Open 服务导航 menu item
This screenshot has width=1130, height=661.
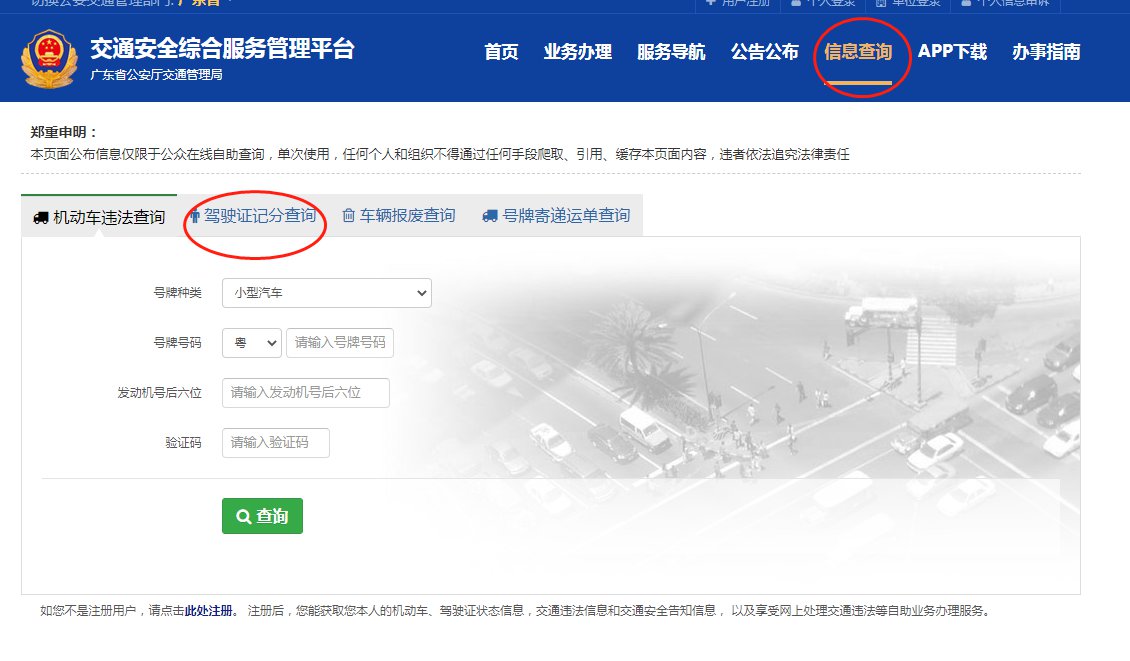click(670, 52)
